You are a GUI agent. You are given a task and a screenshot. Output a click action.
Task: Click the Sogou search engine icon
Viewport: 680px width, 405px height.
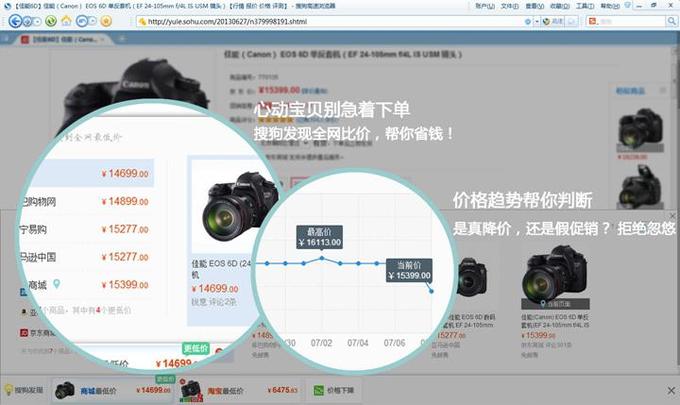pyautogui.click(x=593, y=21)
